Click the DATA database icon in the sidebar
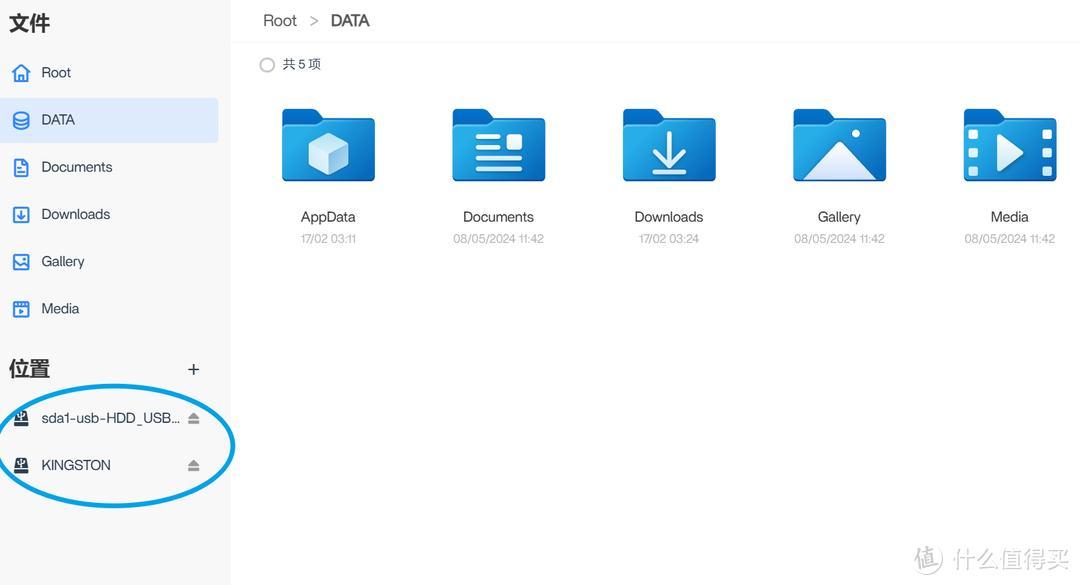1080x585 pixels. [x=21, y=120]
